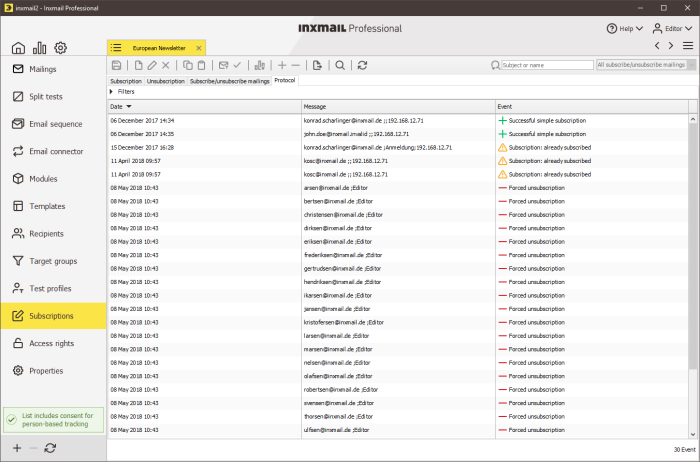Image resolution: width=700 pixels, height=462 pixels.
Task: Click the plus add toolbar icon
Action: [282, 65]
